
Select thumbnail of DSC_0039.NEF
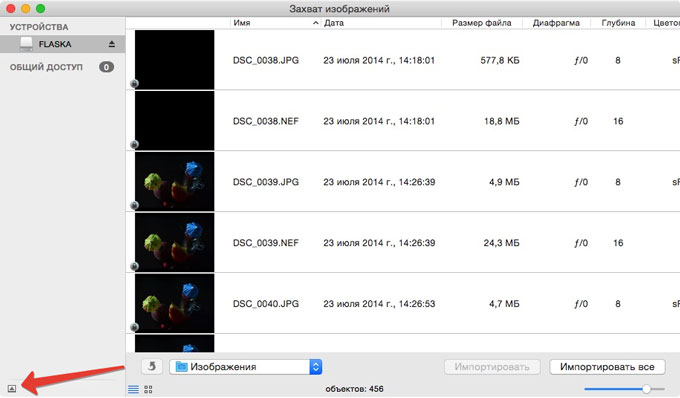(x=174, y=242)
